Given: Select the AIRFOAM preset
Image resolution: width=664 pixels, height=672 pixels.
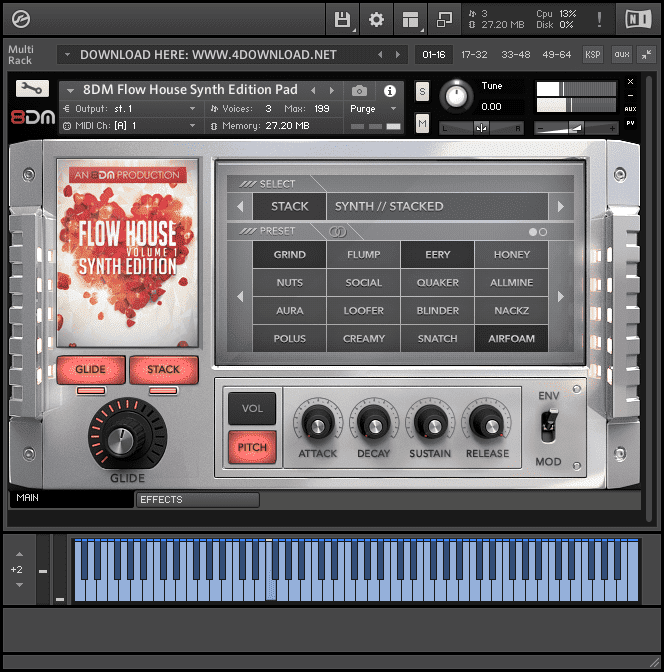Looking at the screenshot, I should 511,339.
